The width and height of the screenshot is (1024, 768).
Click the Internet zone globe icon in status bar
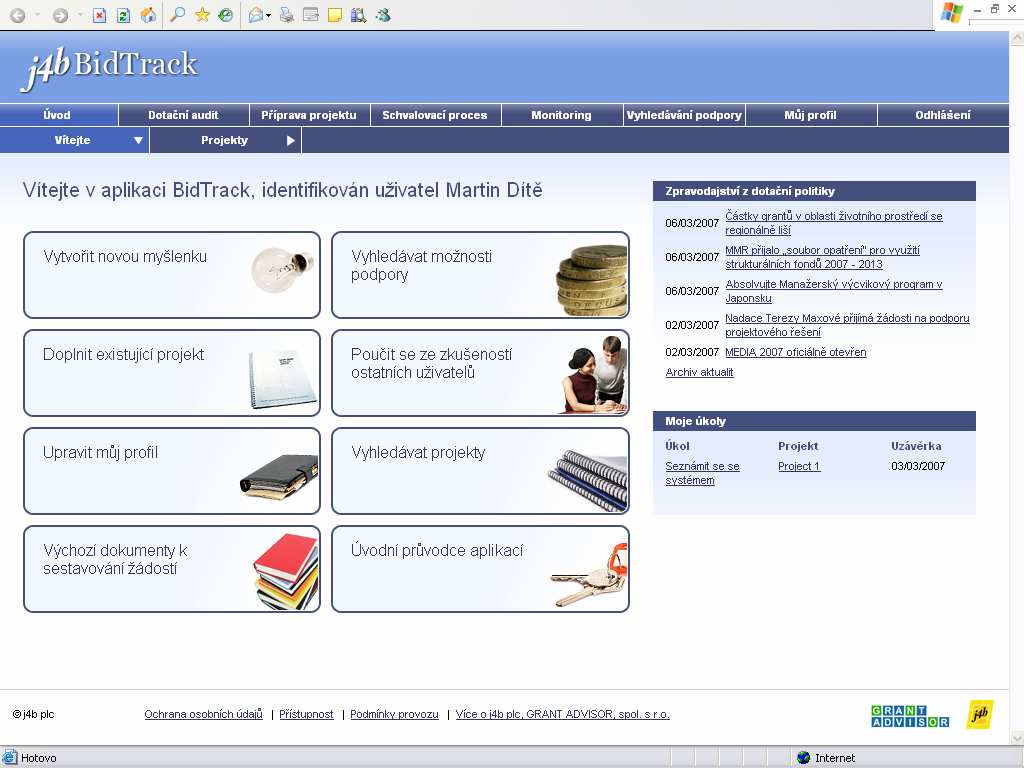(x=803, y=758)
